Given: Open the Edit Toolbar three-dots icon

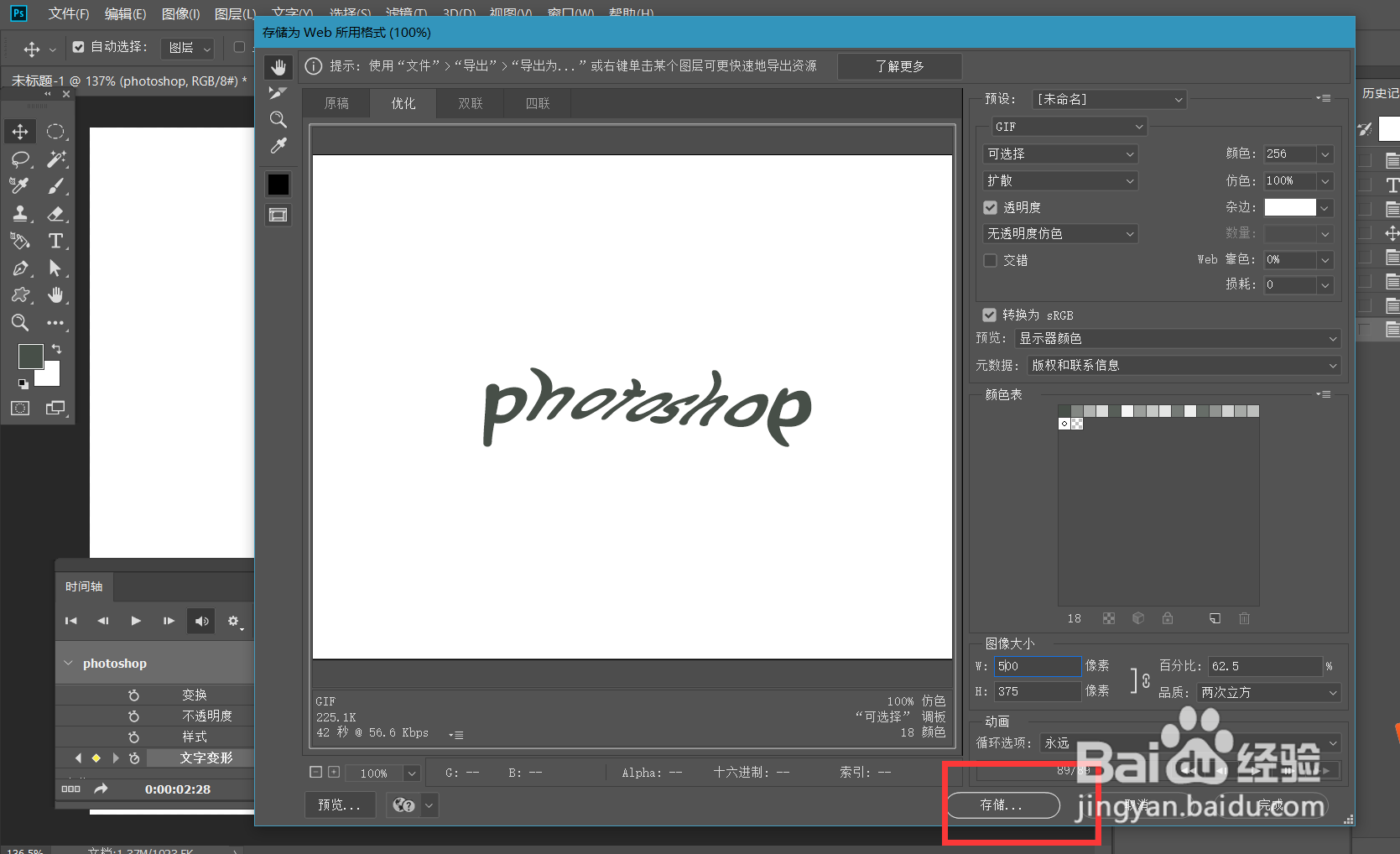Looking at the screenshot, I should (55, 322).
